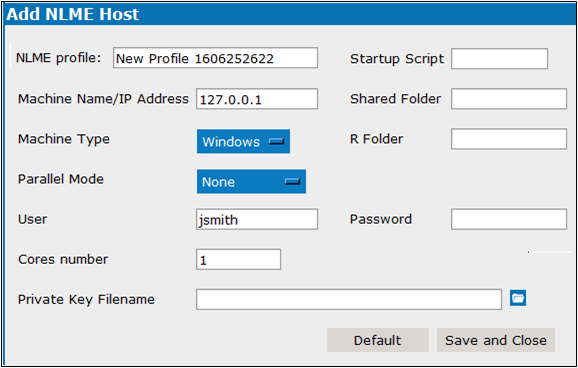
Task: Click the Password input field
Action: point(509,219)
